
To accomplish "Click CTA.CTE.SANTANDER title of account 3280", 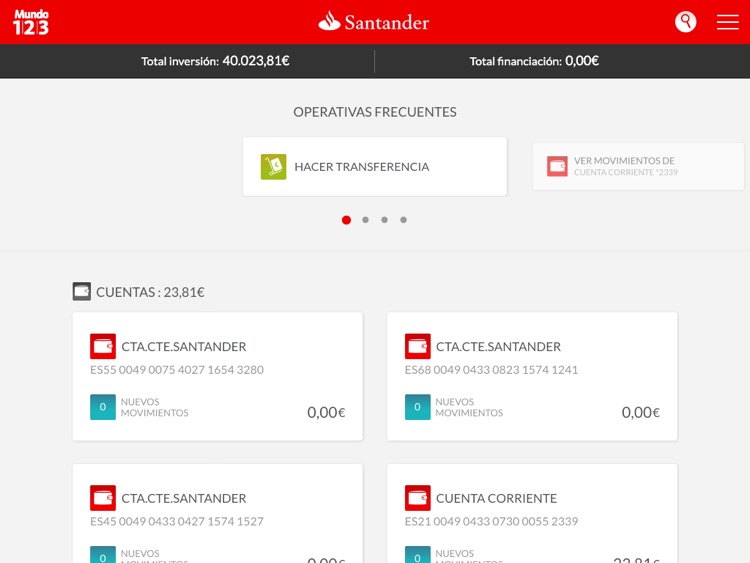I will pyautogui.click(x=184, y=347).
